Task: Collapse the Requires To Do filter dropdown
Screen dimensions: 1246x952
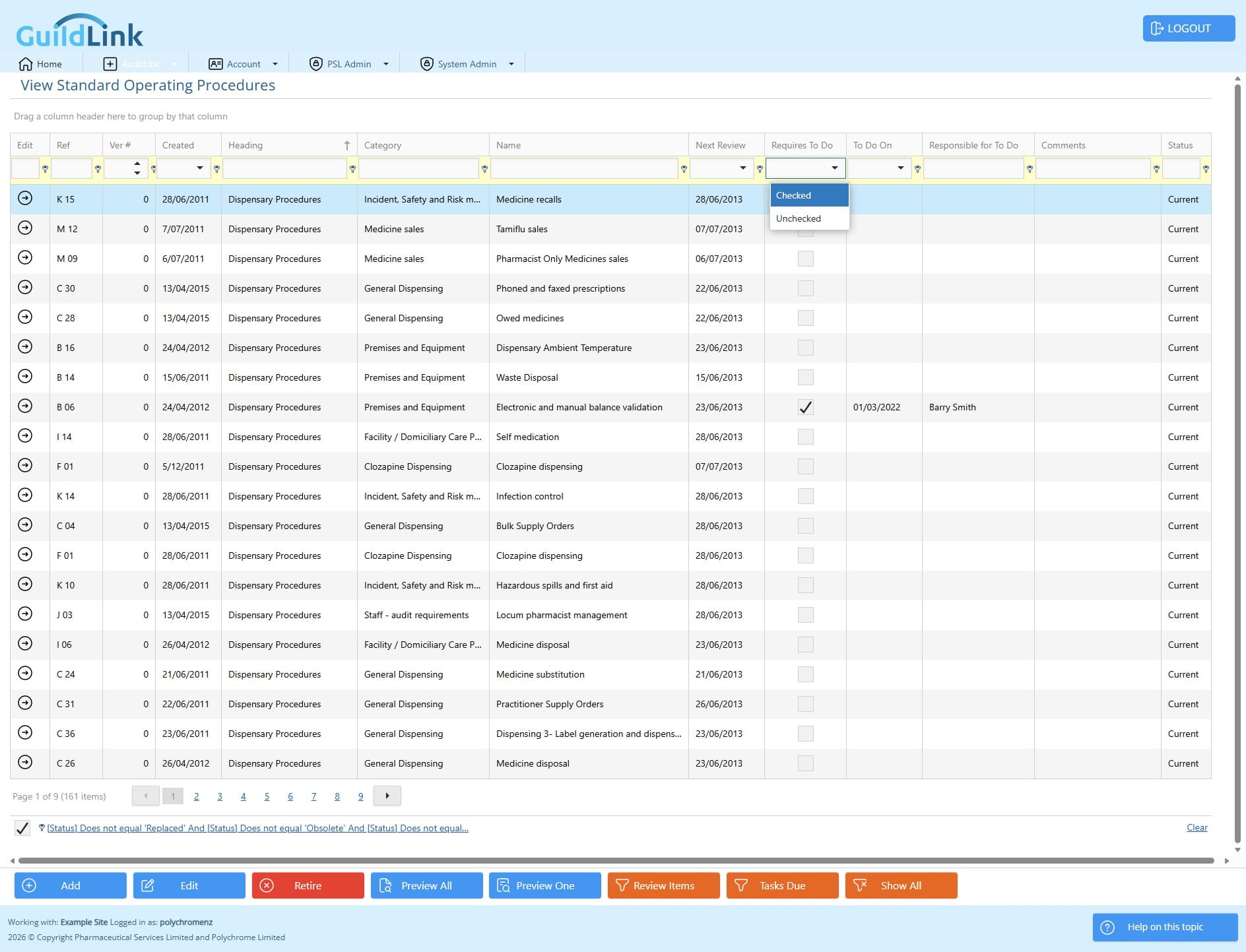Action: pos(835,168)
